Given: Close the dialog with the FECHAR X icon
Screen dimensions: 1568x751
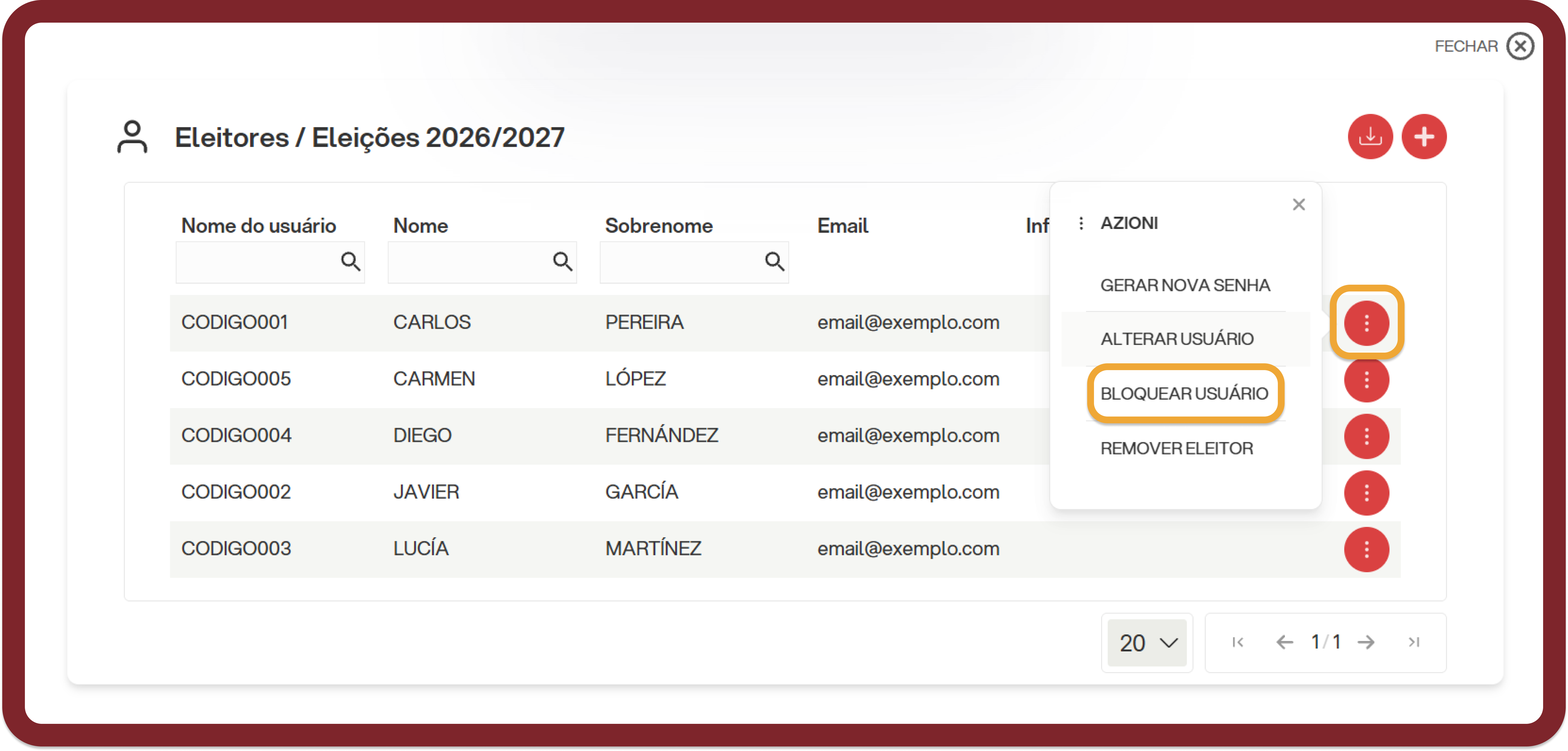Looking at the screenshot, I should tap(1520, 46).
